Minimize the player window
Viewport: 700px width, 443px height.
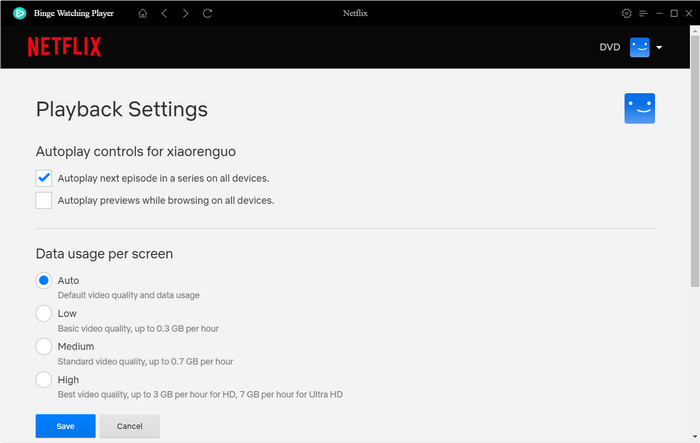click(659, 13)
